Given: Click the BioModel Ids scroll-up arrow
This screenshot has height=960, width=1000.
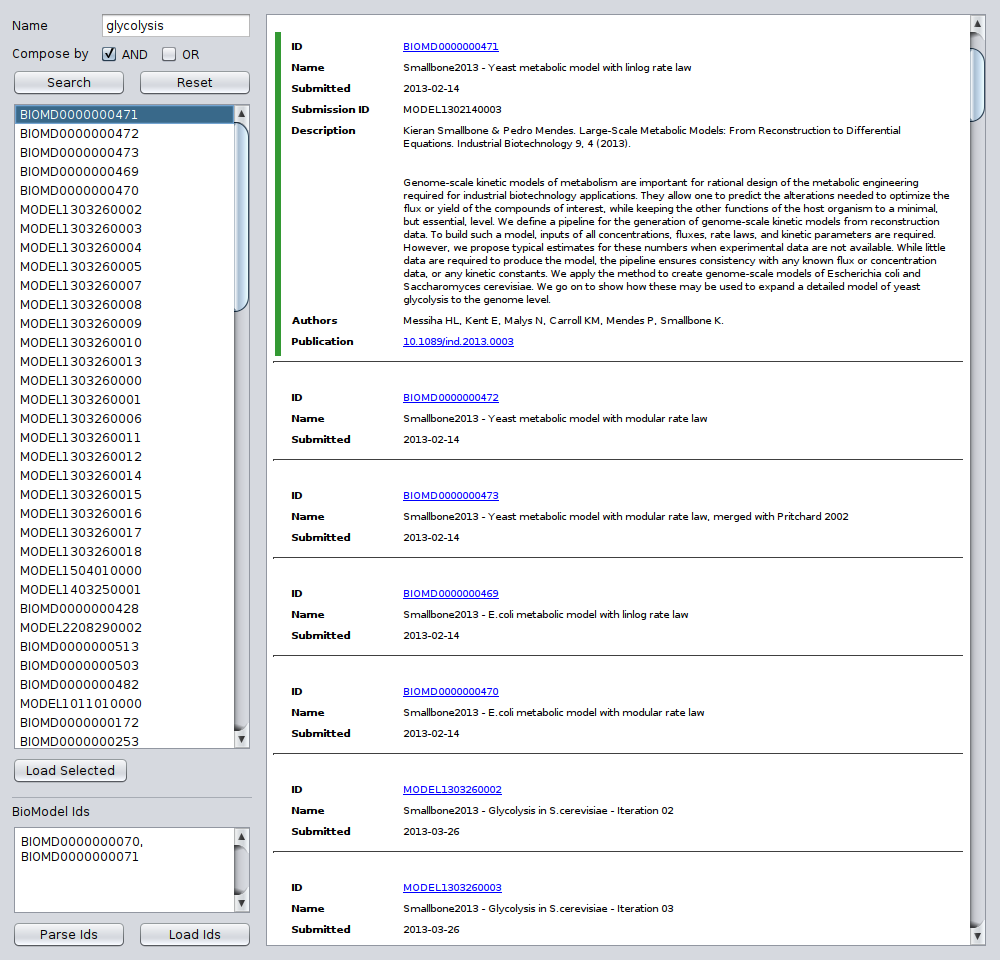Looking at the screenshot, I should (242, 836).
